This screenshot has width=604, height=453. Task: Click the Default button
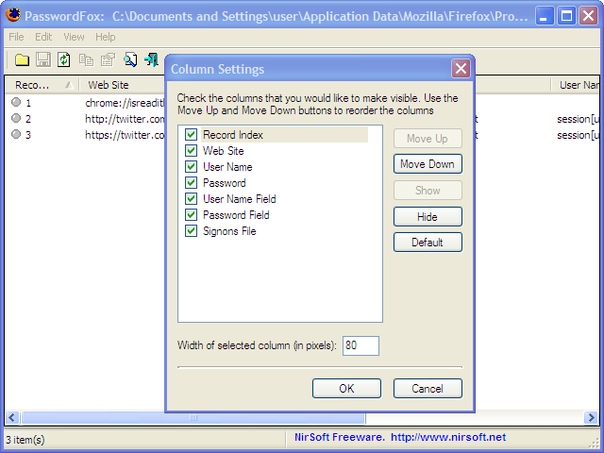[427, 242]
